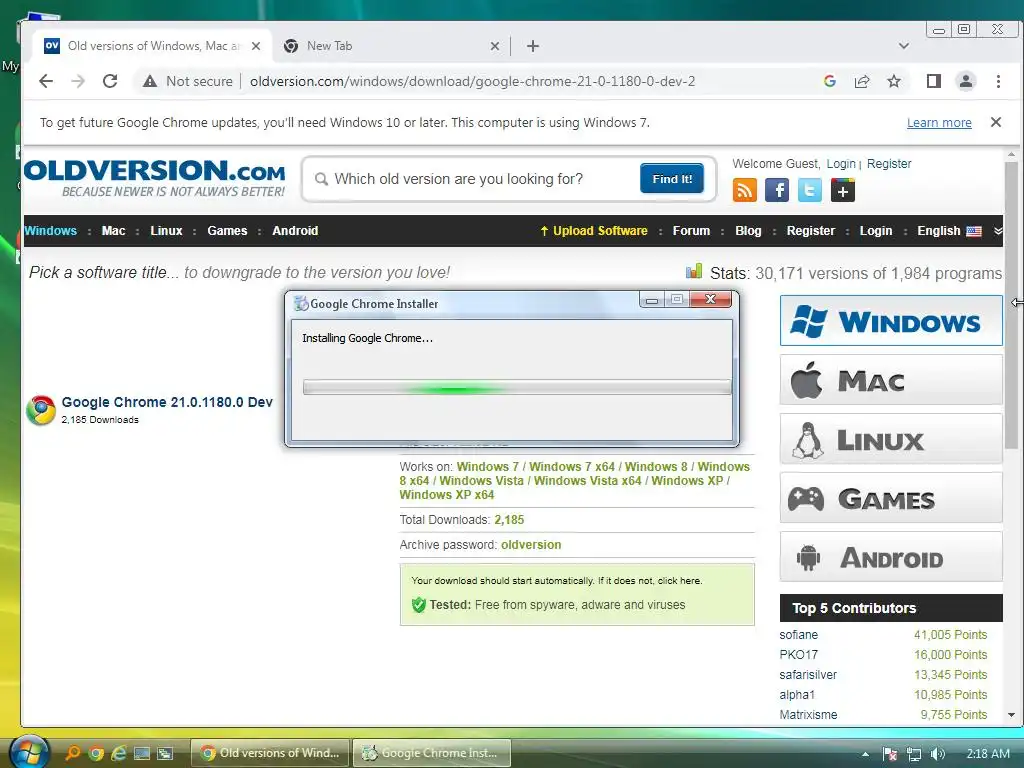Image resolution: width=1024 pixels, height=768 pixels.
Task: Click the Find It! button
Action: (x=672, y=179)
